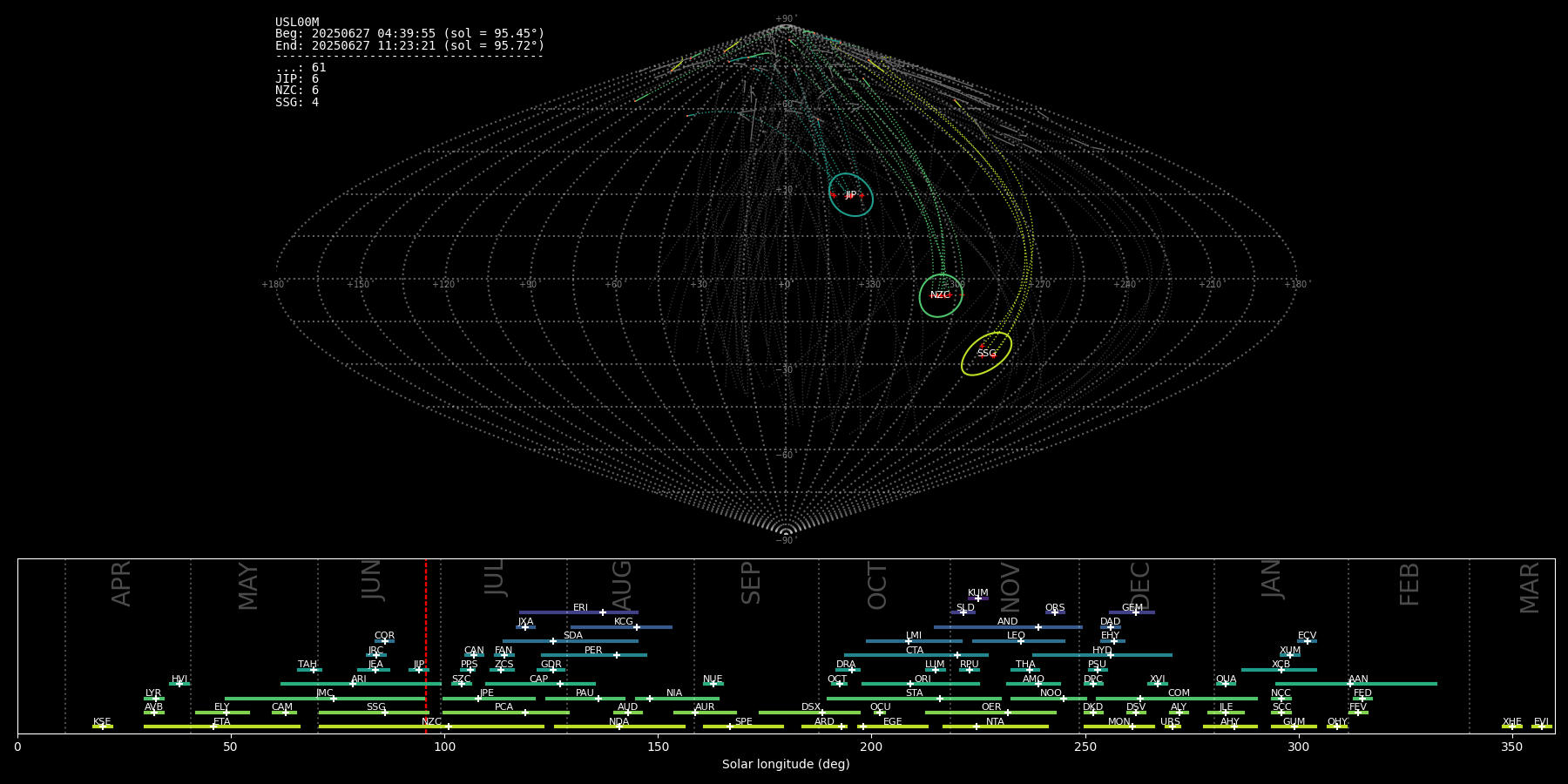
Task: Click the KUM shower label in the timeline
Action: 978,593
